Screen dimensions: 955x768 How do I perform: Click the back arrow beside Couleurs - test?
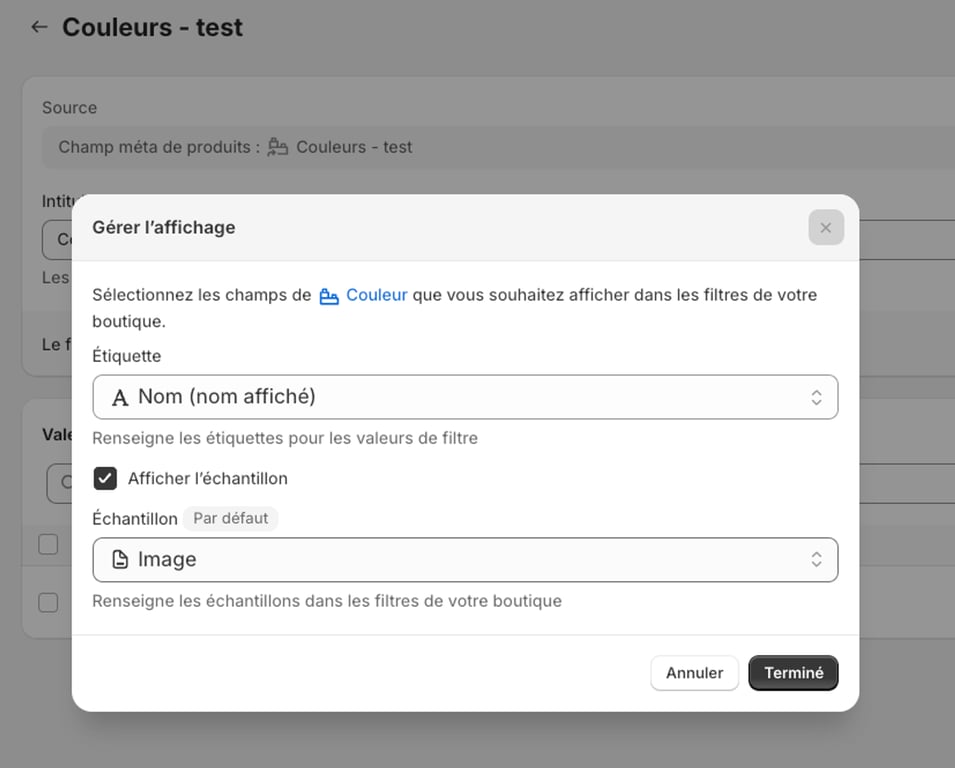coord(38,27)
